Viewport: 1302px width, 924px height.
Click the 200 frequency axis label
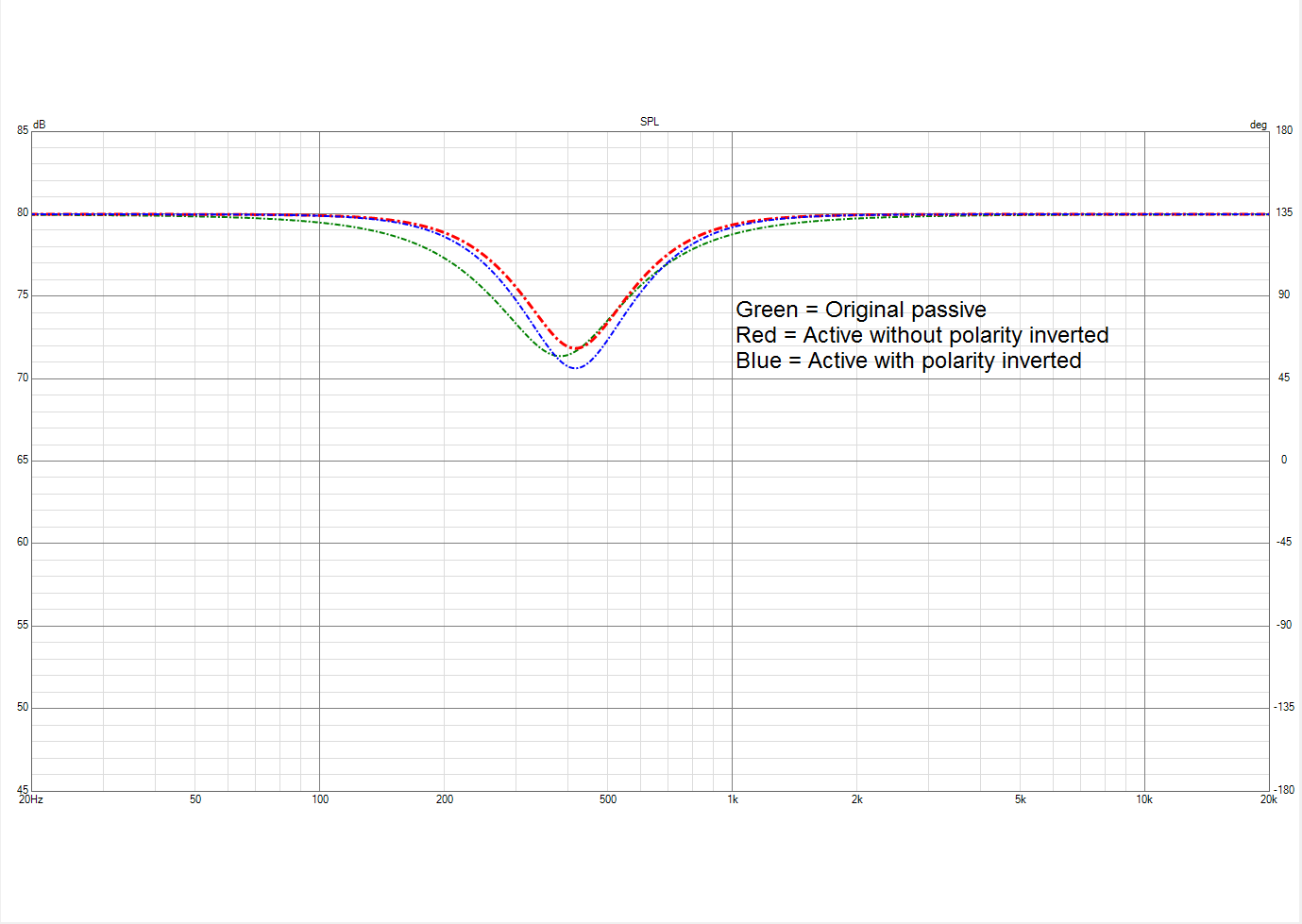coord(445,799)
